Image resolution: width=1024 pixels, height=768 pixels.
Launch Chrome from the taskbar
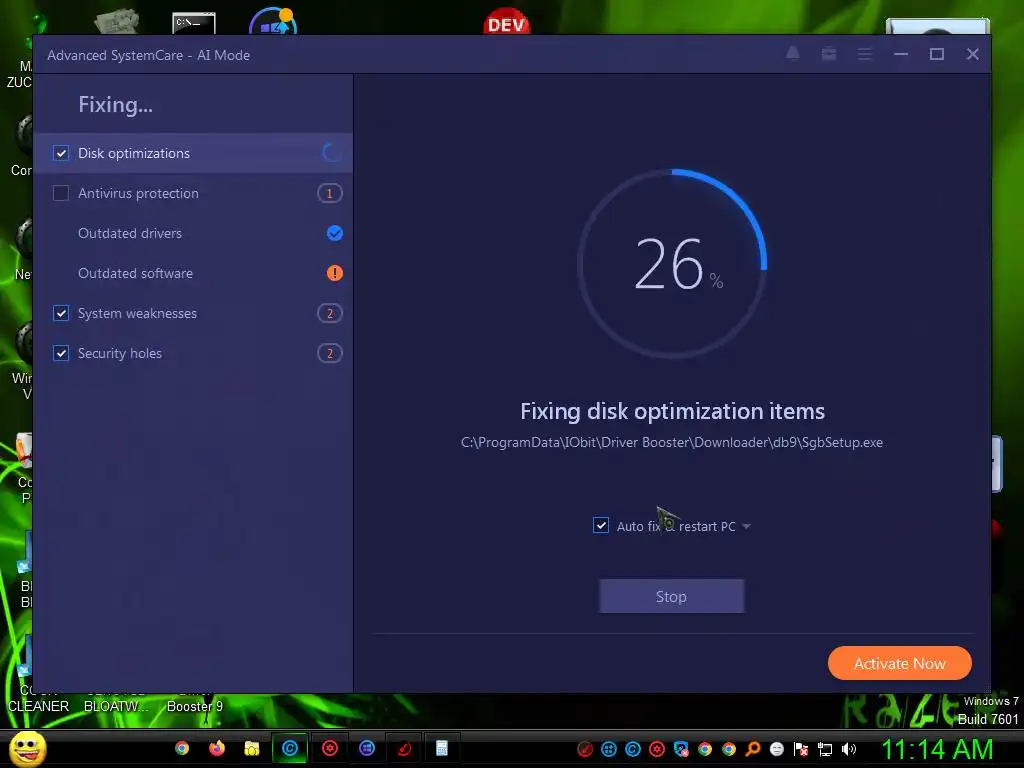182,748
